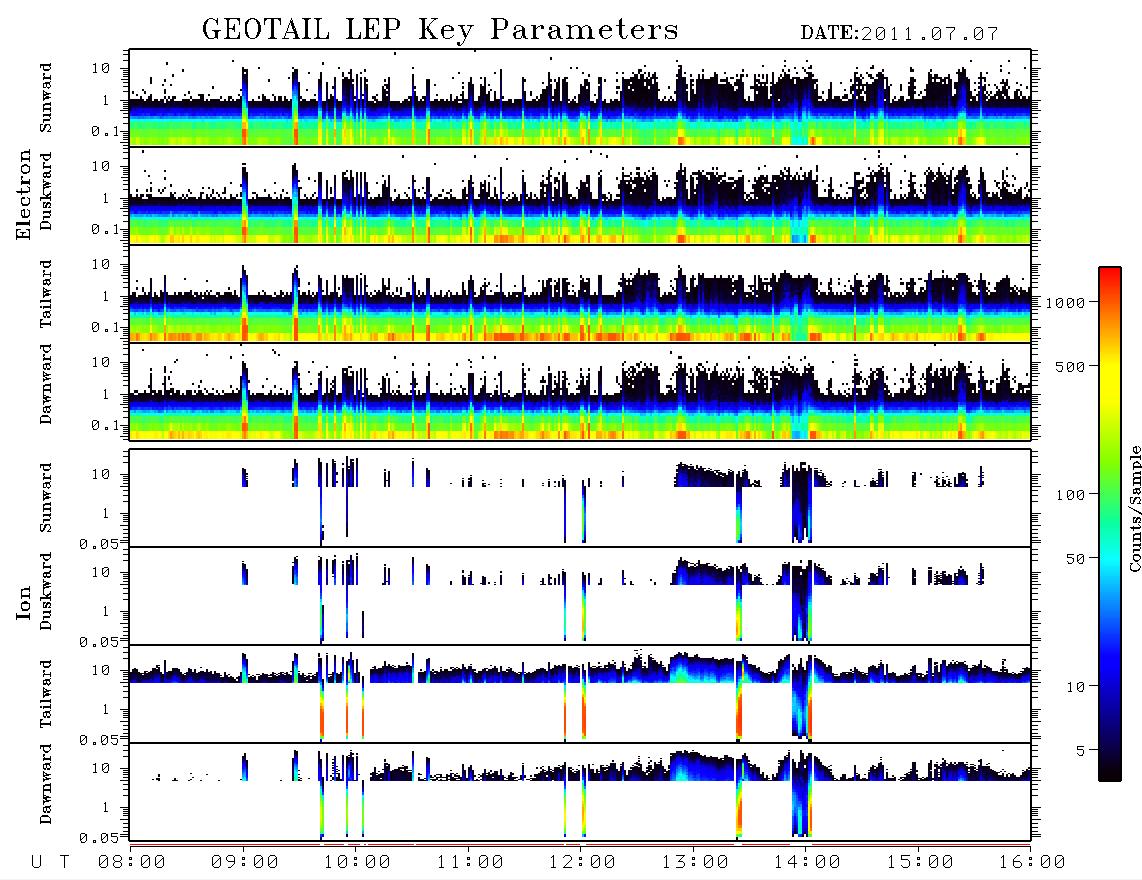
Task: Select the "16:00" time tick label
Action: tap(1032, 862)
